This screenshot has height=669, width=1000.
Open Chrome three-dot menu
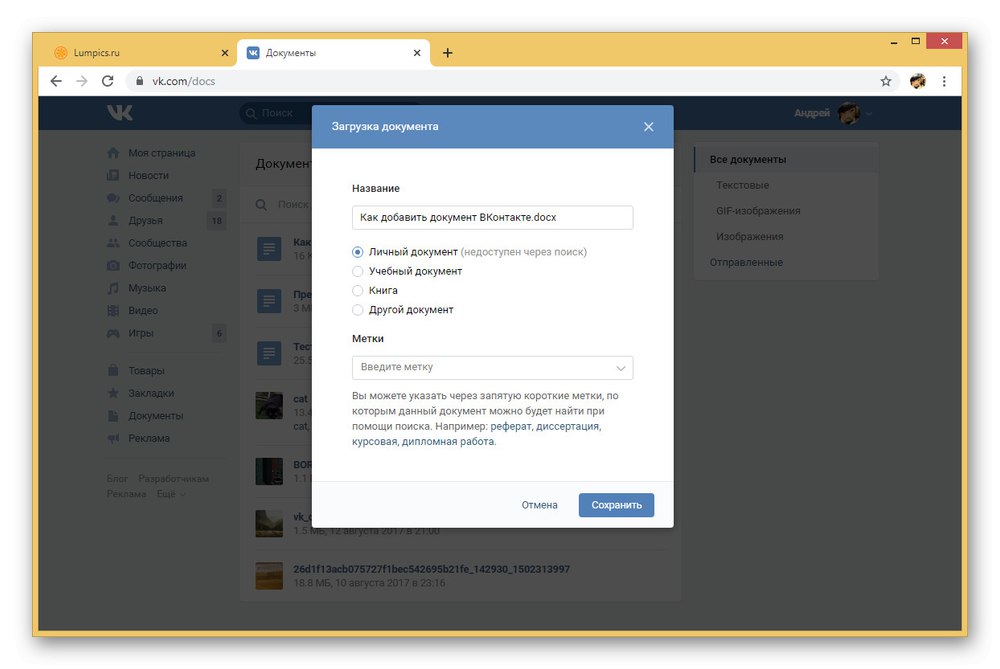pos(945,81)
